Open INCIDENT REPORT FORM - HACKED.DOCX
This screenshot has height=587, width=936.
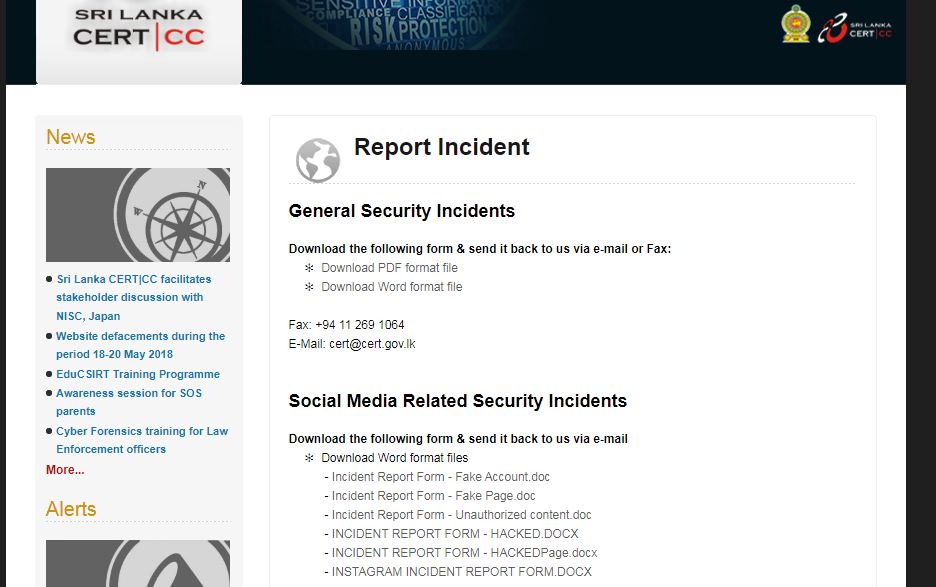(455, 534)
